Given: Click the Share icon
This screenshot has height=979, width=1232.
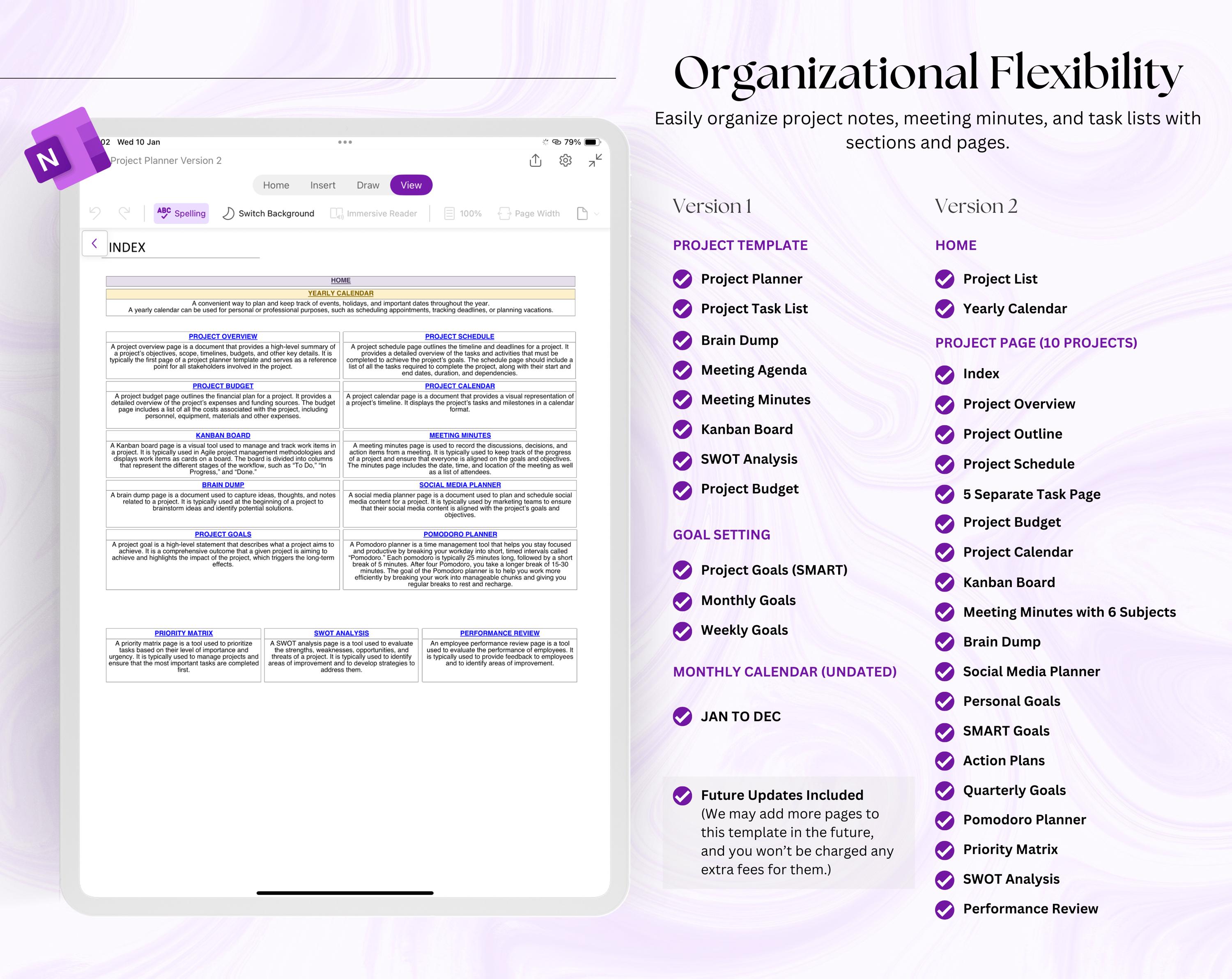Looking at the screenshot, I should point(536,161).
